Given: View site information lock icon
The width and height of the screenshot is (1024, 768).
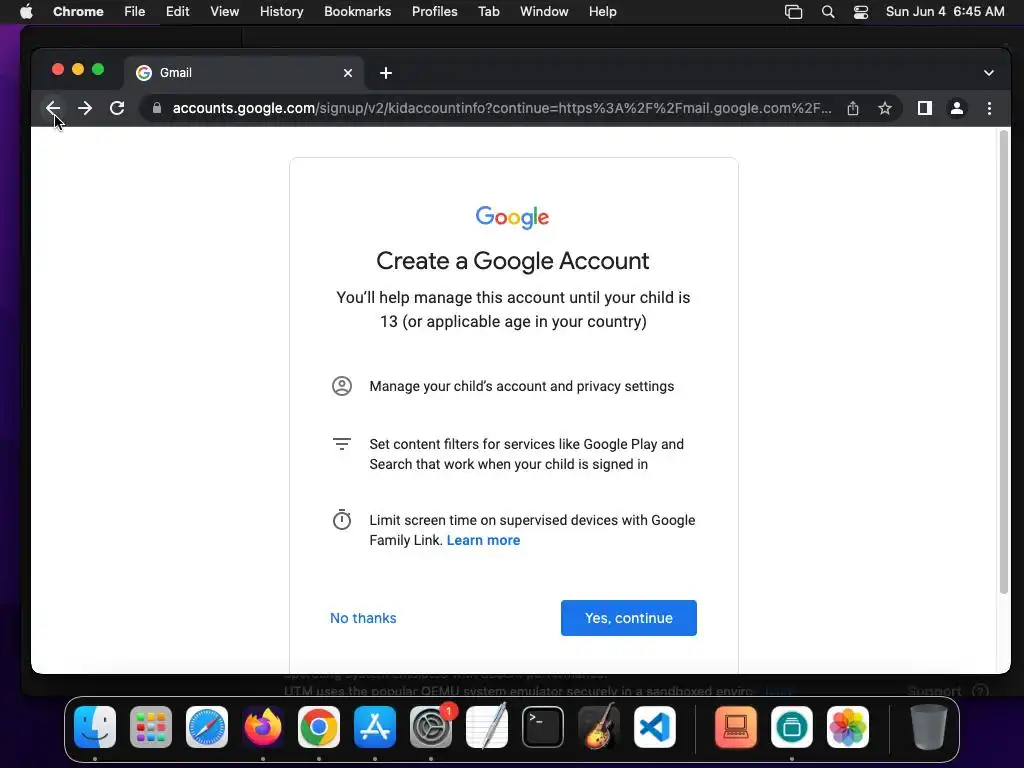Looking at the screenshot, I should point(157,108).
